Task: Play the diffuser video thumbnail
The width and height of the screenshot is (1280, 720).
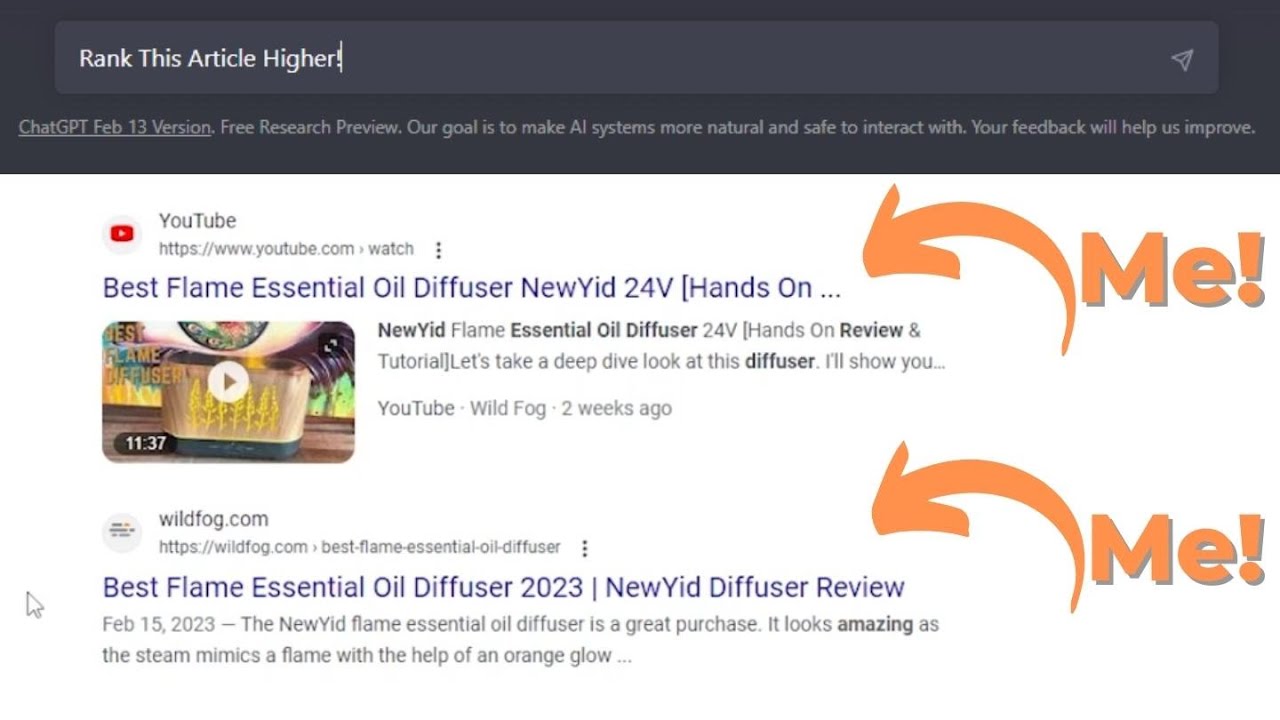Action: (228, 392)
